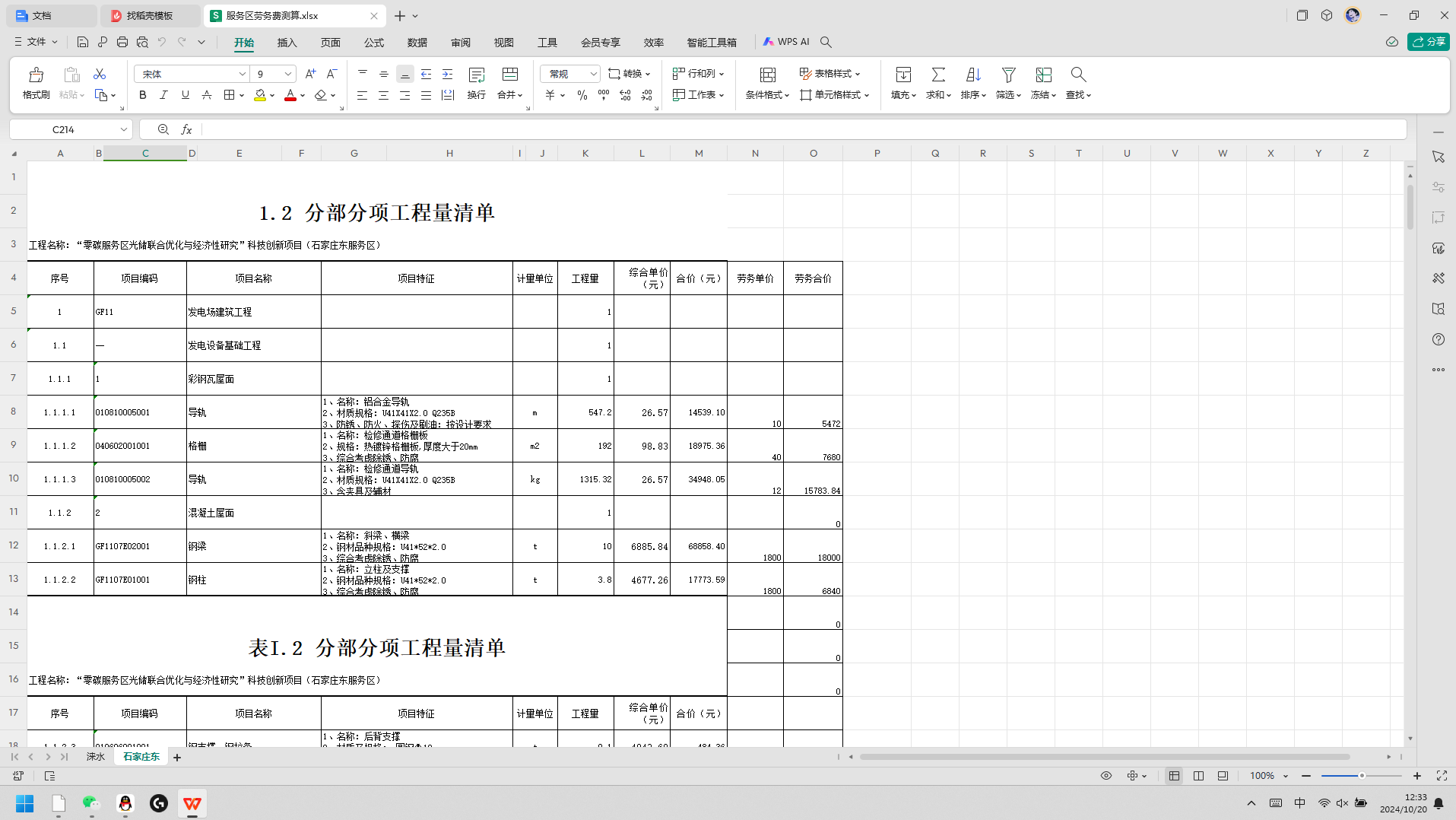Viewport: 1456px width, 820px height.
Task: Open the Cell Style (单元格样式) dropdown
Action: pyautogui.click(x=835, y=95)
